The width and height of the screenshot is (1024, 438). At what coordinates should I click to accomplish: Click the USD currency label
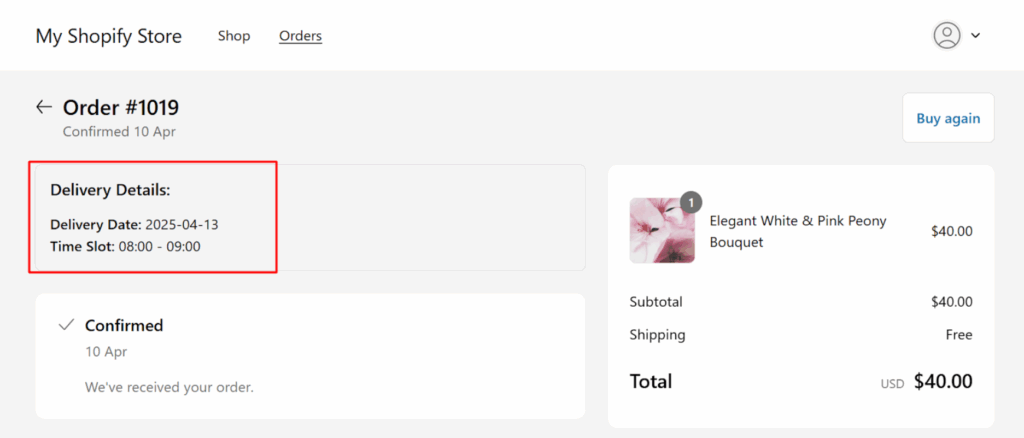click(x=893, y=383)
